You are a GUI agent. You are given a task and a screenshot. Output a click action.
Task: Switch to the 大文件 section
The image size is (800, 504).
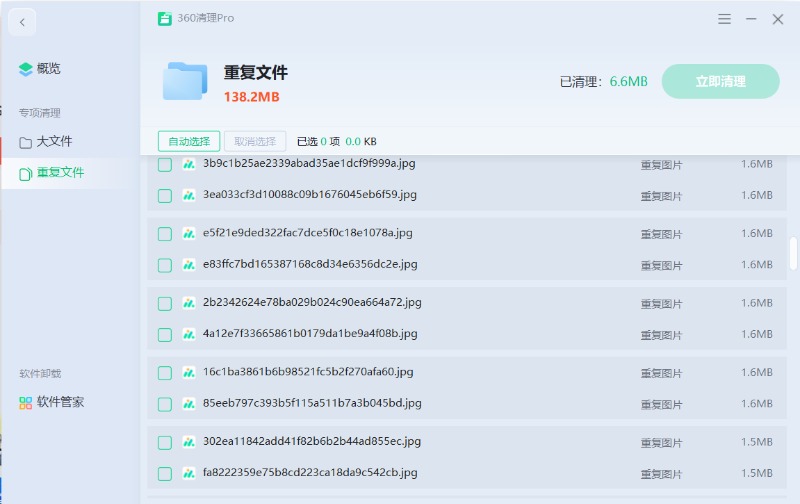[54, 142]
